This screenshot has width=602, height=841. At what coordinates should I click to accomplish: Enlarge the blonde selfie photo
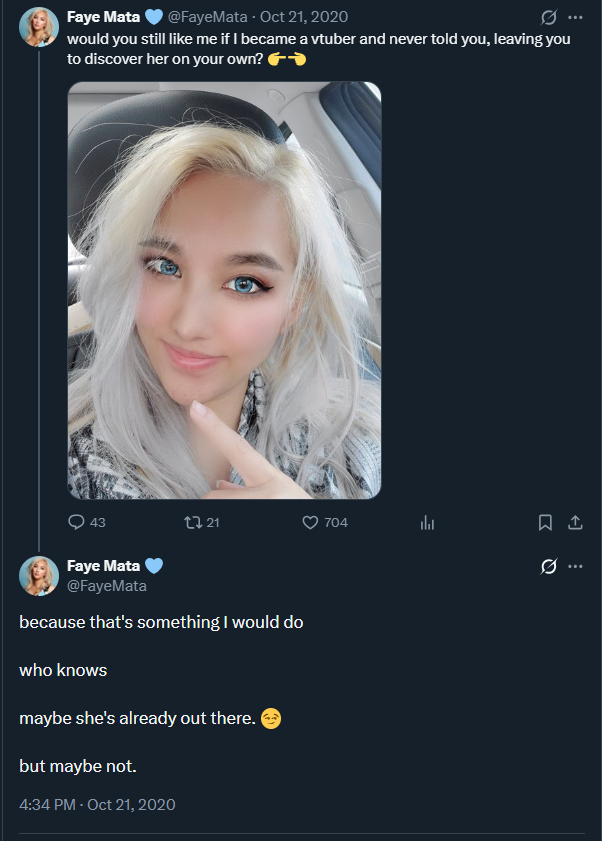coord(224,290)
